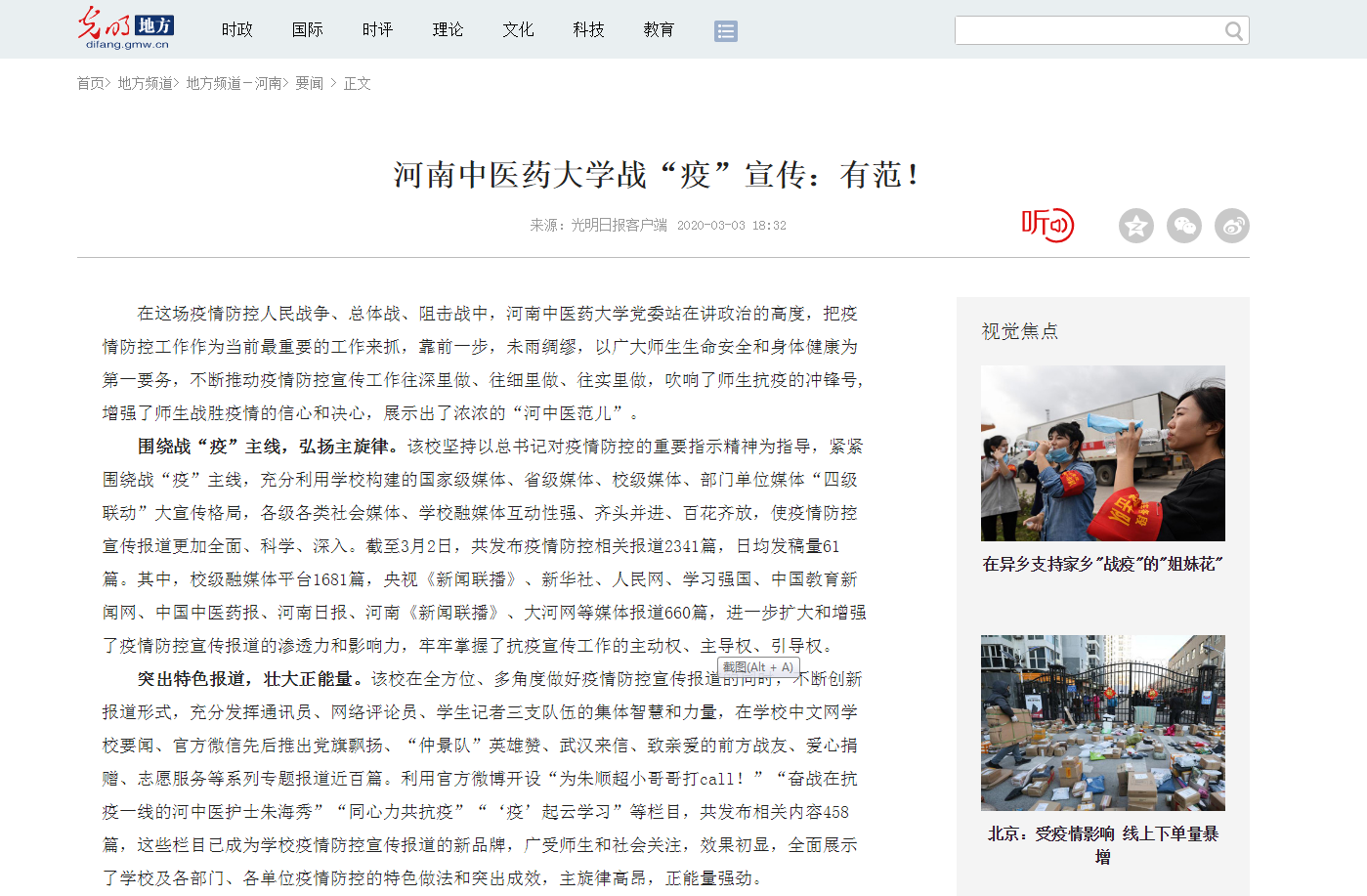The width and height of the screenshot is (1367, 896).
Task: Share the article via Weibo icon
Action: [x=1231, y=226]
